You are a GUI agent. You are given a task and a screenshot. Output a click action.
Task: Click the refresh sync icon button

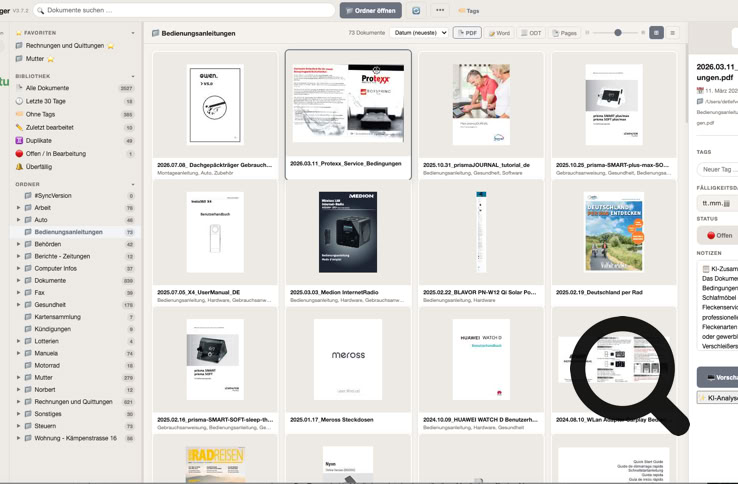pos(416,10)
